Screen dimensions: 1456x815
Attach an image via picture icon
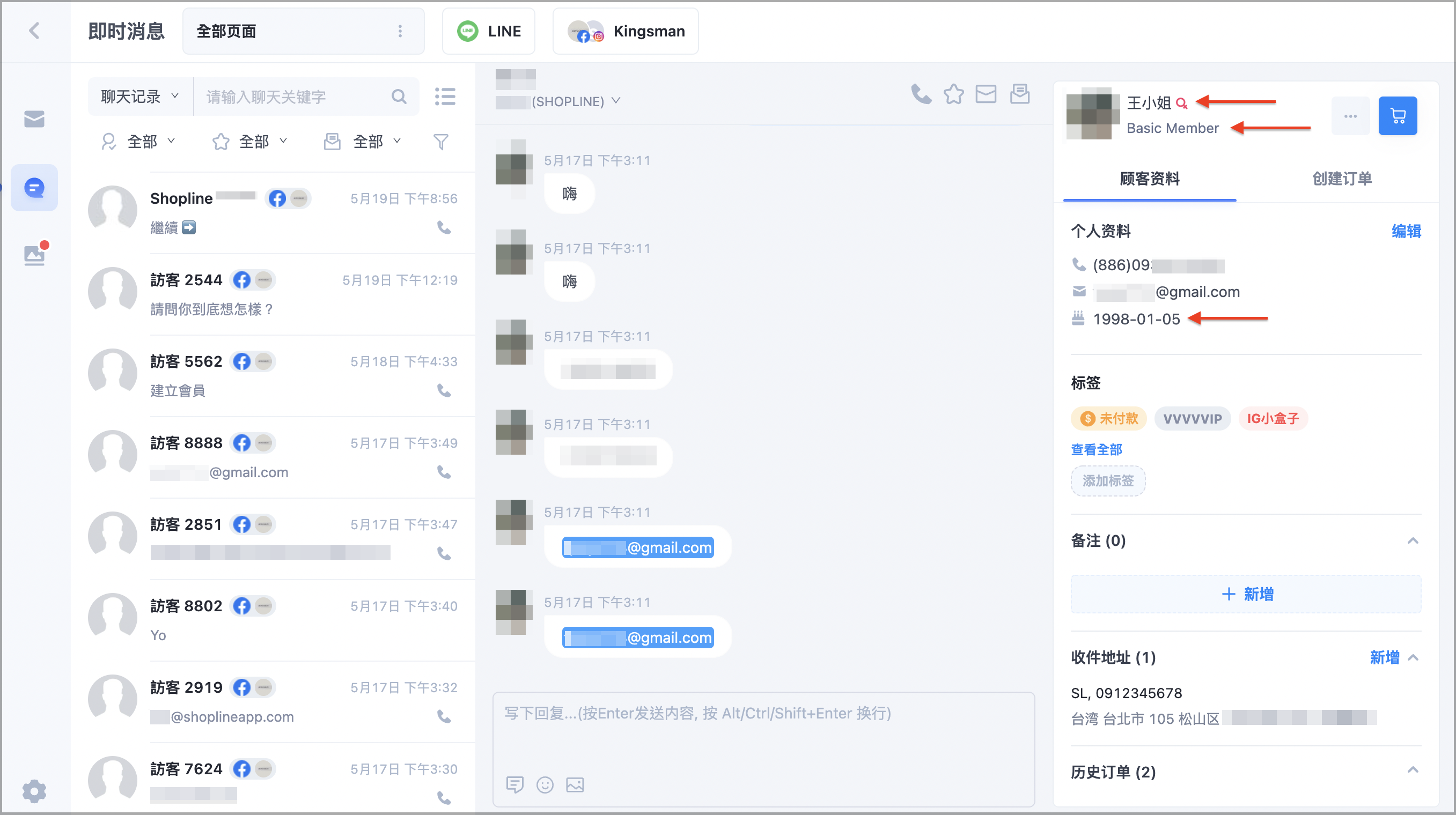[575, 784]
